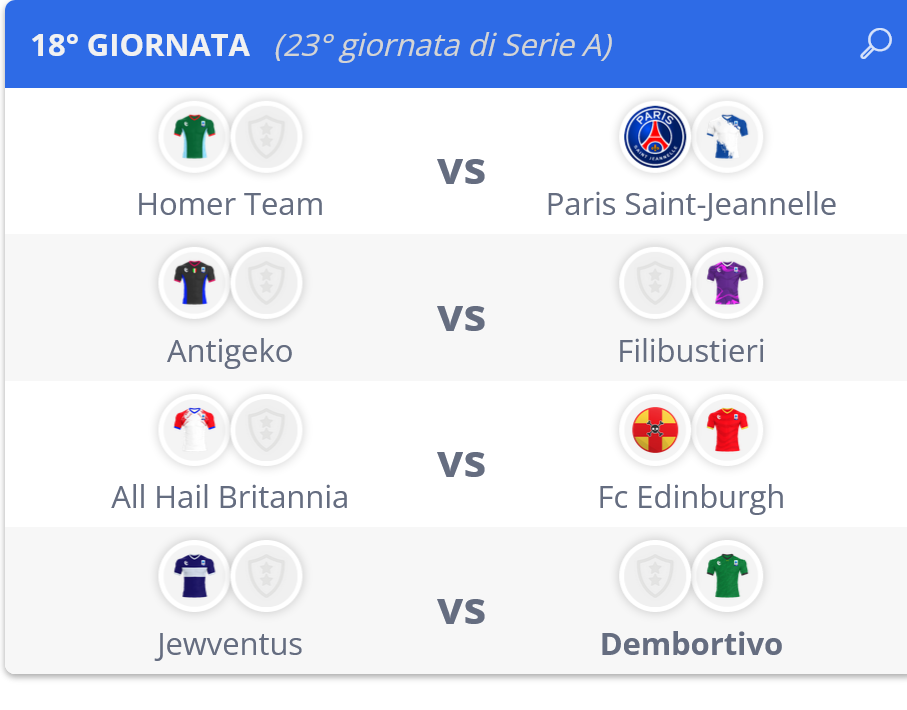
Task: Click Paris Saint-Jeannelle club crest logo
Action: (x=655, y=137)
